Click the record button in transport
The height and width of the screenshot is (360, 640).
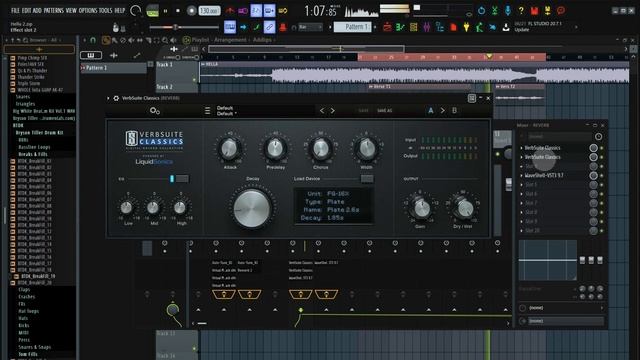tap(191, 11)
